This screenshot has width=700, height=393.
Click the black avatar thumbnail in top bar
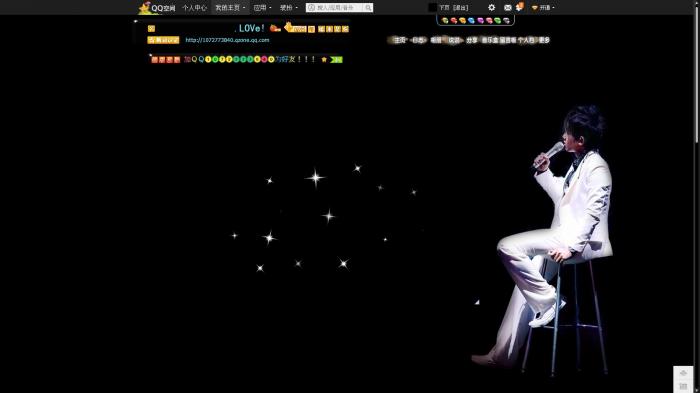[432, 8]
